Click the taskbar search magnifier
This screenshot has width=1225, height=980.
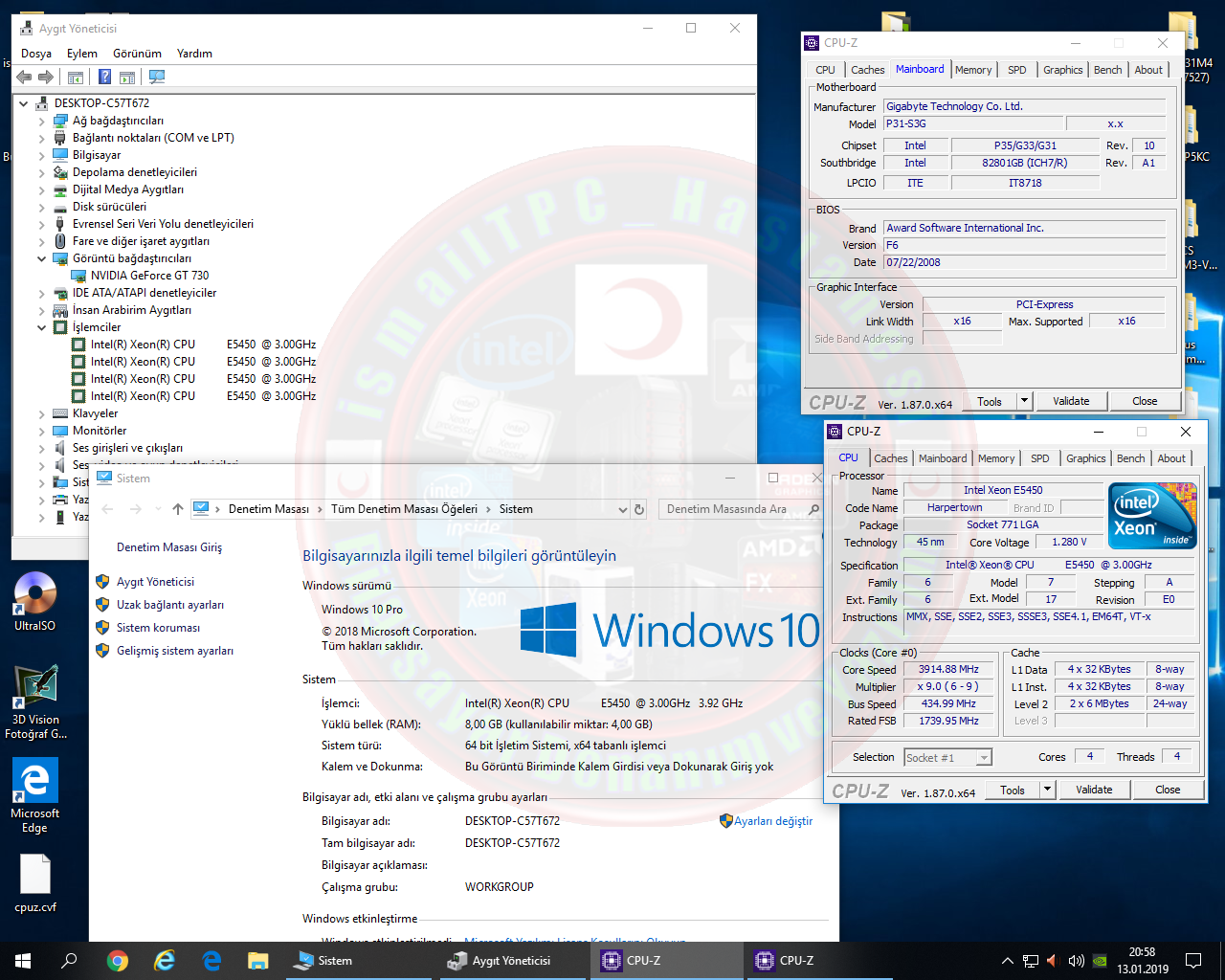(69, 961)
